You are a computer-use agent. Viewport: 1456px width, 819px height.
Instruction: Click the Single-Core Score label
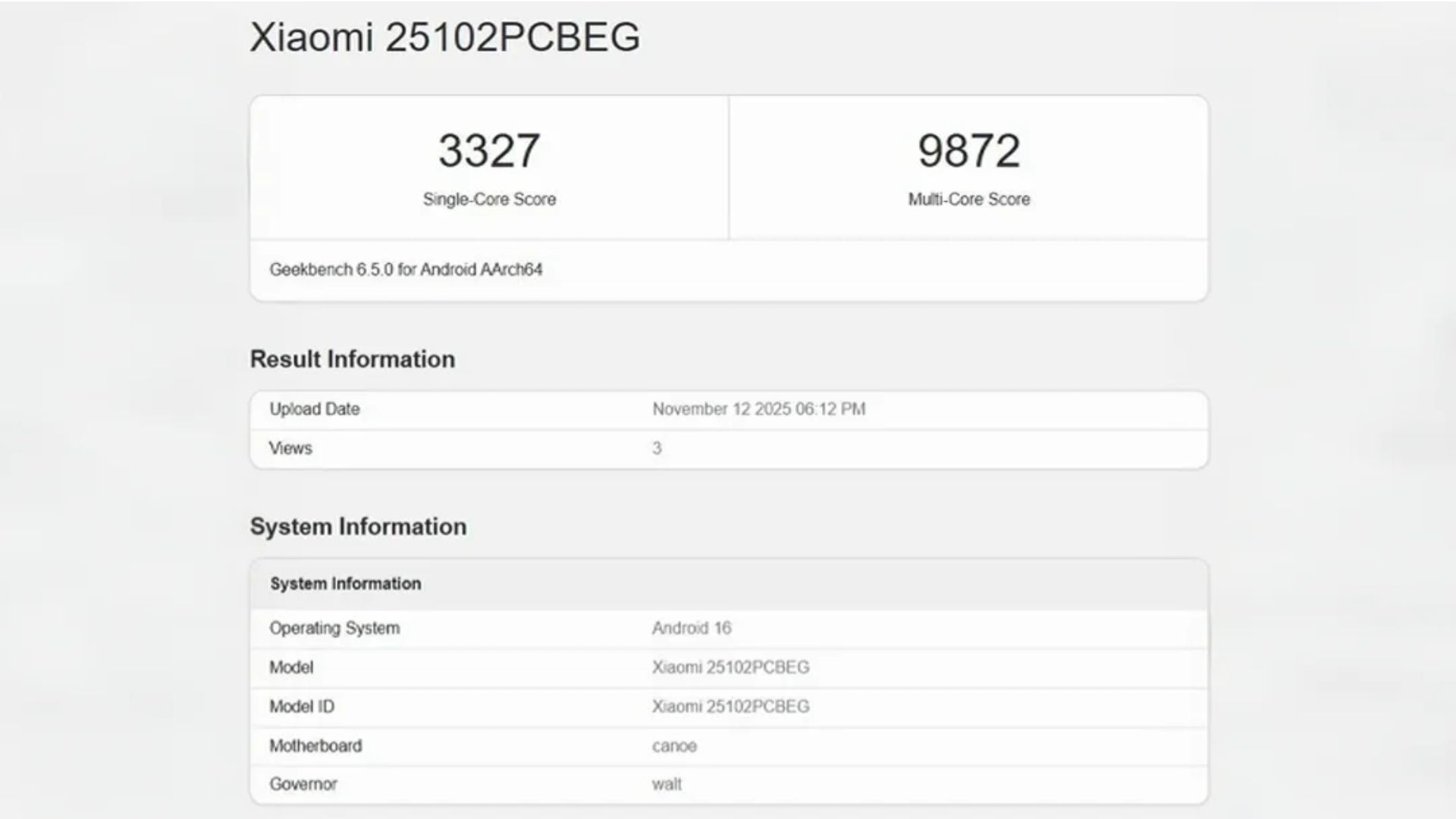click(x=489, y=199)
